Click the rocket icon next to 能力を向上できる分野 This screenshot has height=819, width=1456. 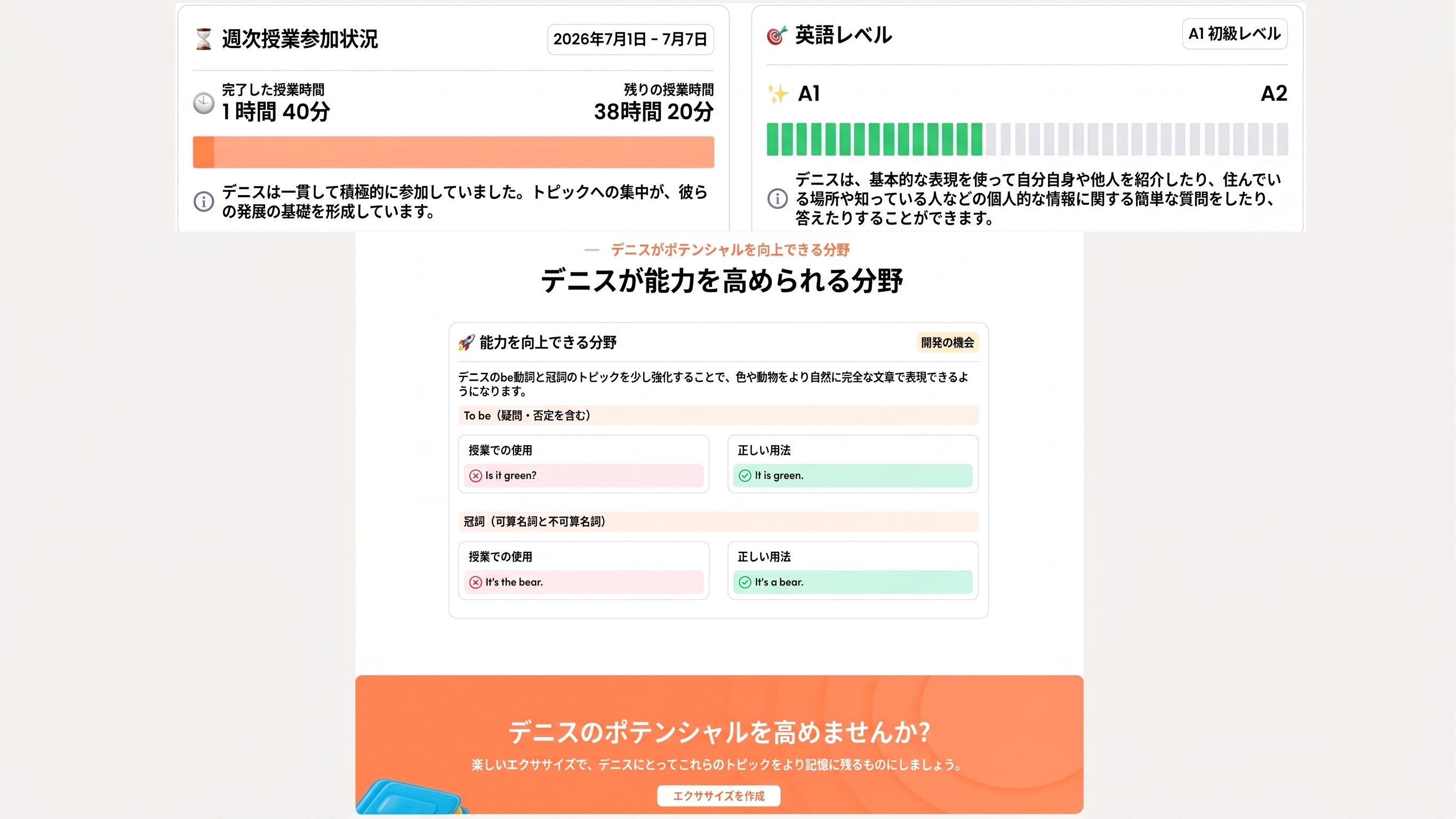pos(466,342)
